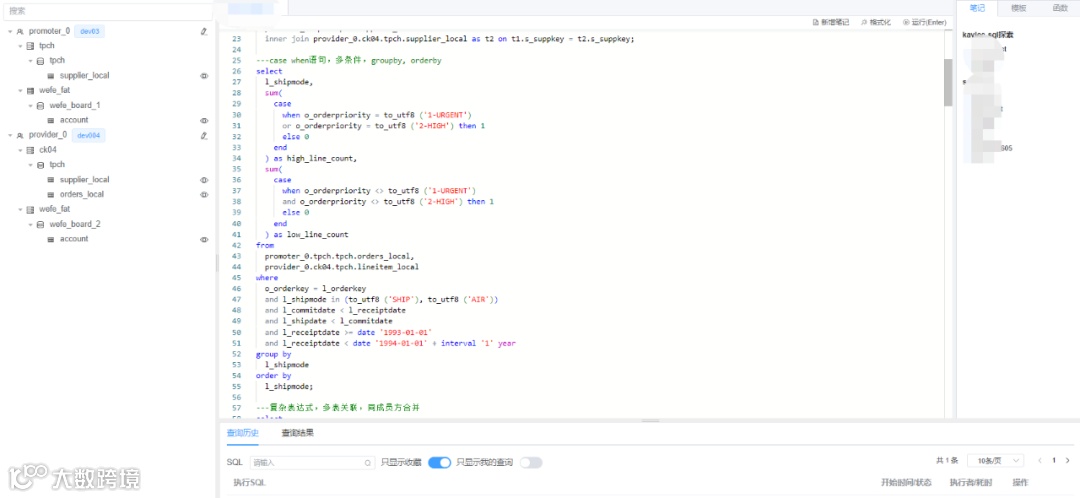Click 'as high_line_count' line in editor
The image size is (1080, 498).
pos(311,158)
